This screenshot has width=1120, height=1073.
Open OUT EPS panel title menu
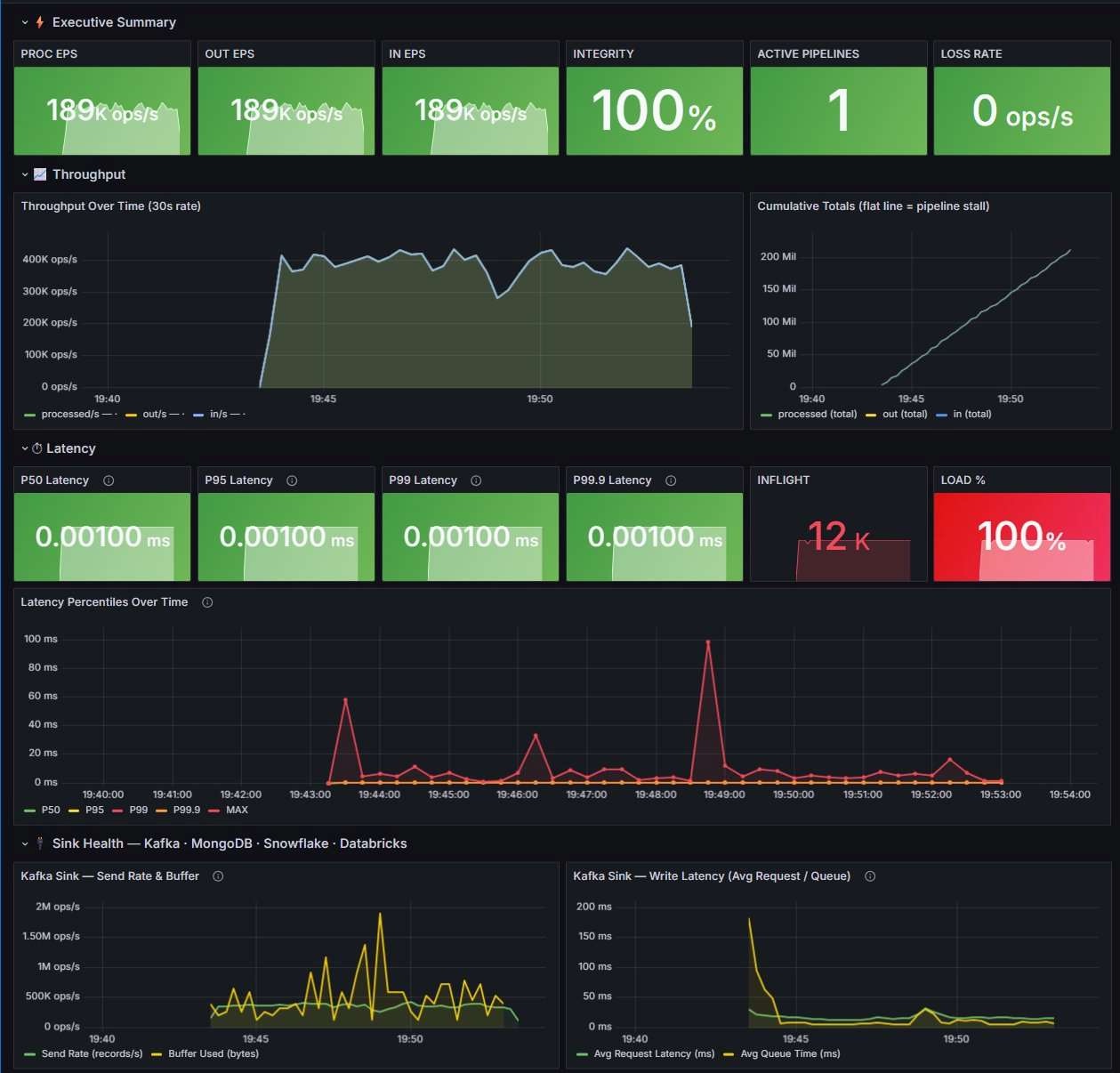tap(230, 54)
